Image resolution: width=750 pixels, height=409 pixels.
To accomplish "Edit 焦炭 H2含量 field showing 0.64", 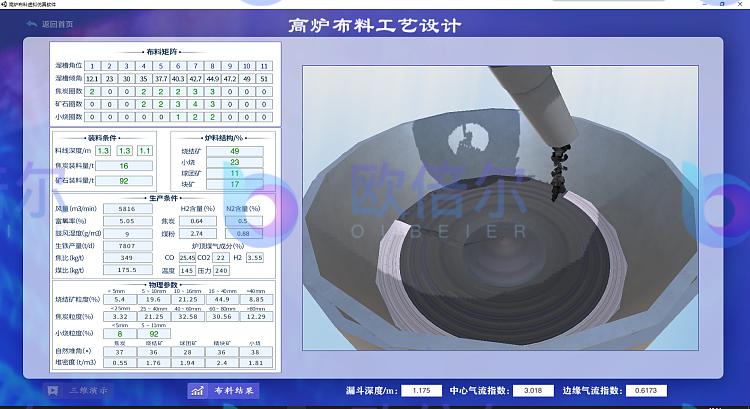I will coord(197,221).
